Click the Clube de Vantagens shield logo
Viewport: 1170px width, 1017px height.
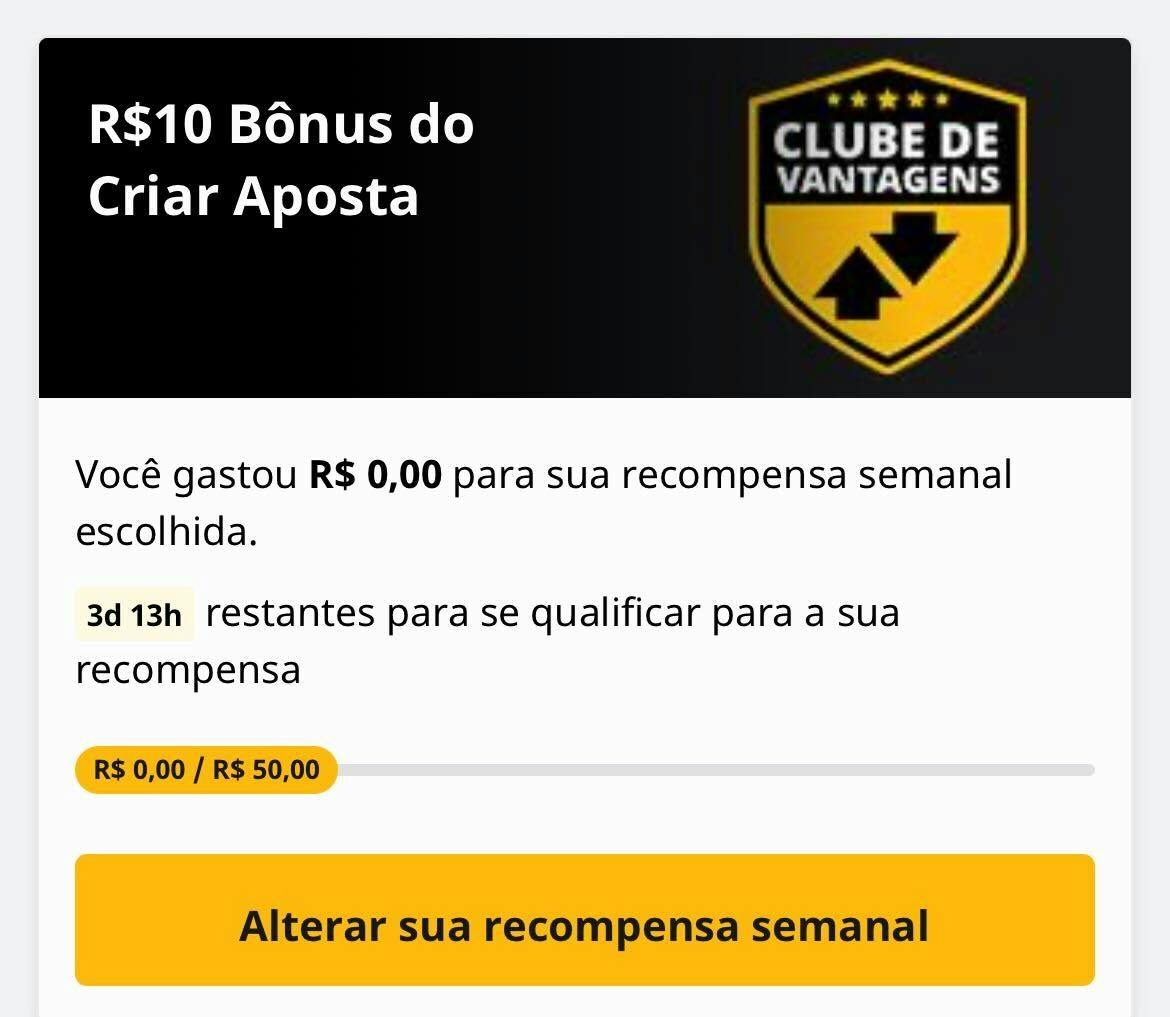point(887,215)
